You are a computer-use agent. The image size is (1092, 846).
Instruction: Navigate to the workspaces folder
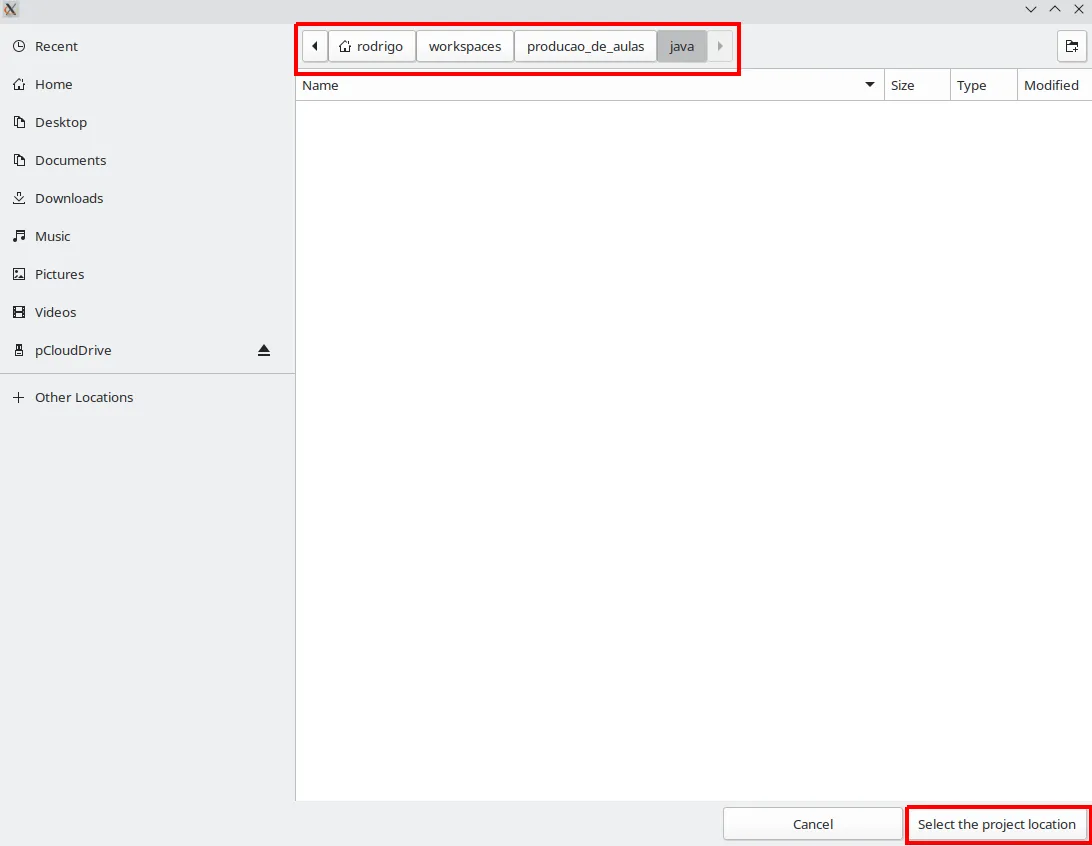pyautogui.click(x=465, y=47)
